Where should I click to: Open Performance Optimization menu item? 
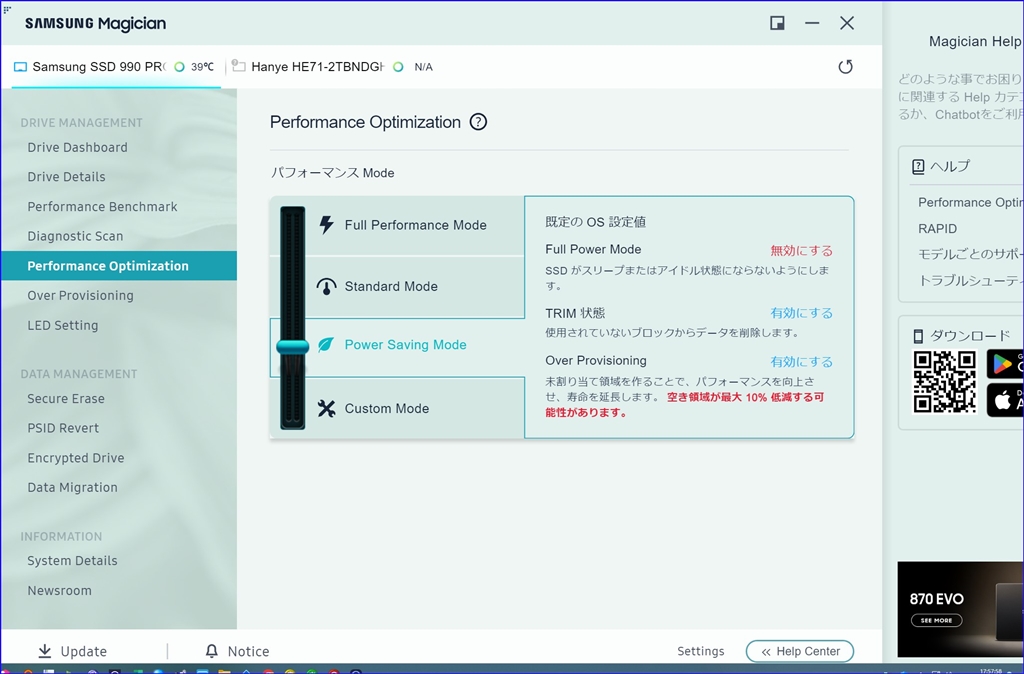[118, 266]
